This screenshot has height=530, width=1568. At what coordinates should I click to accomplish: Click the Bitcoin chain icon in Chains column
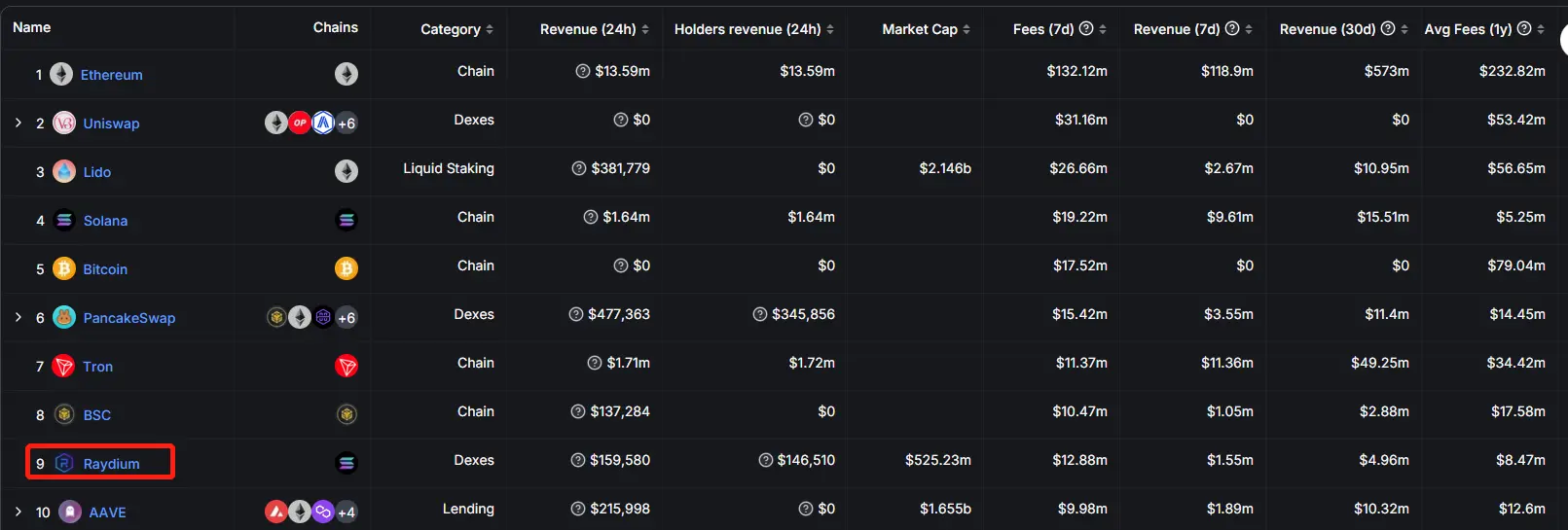346,268
